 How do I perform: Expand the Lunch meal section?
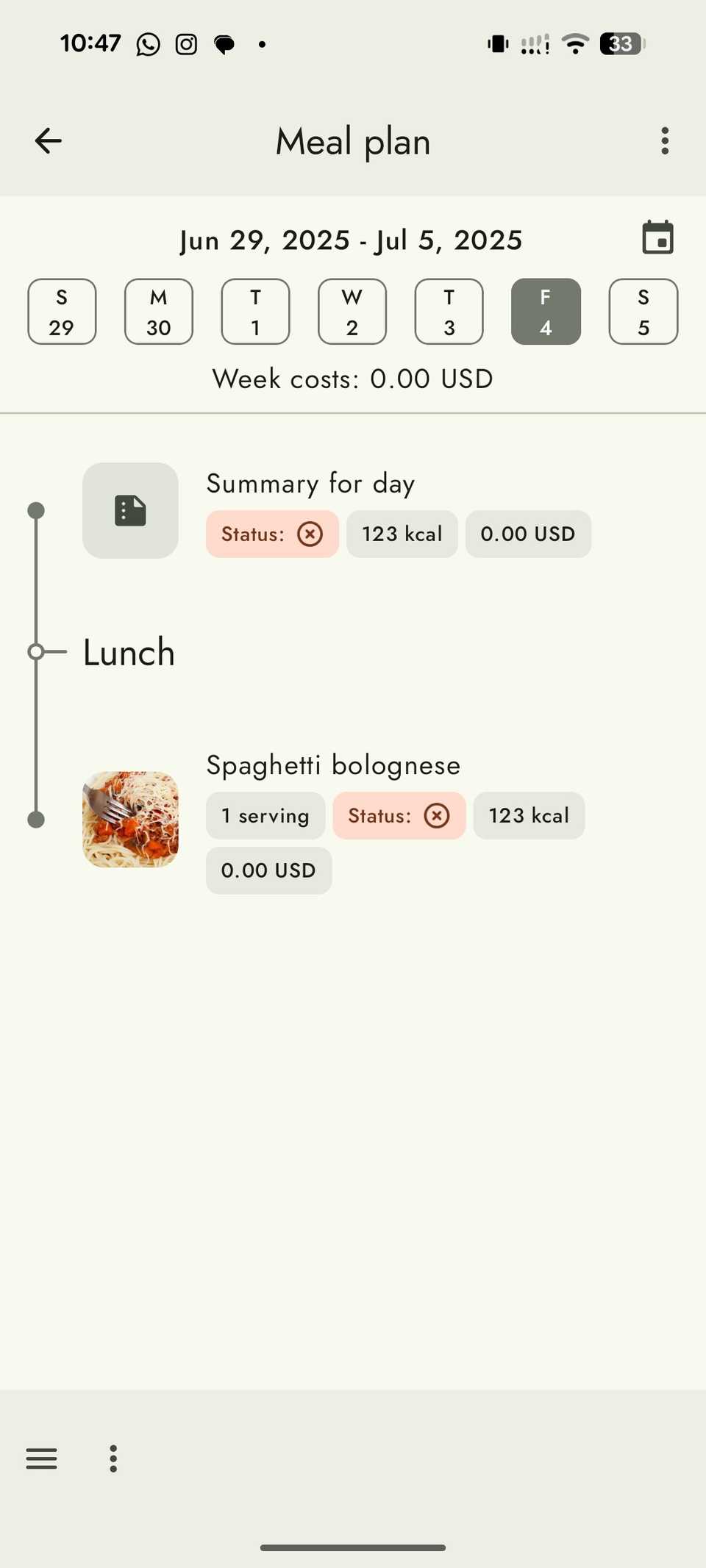(128, 652)
